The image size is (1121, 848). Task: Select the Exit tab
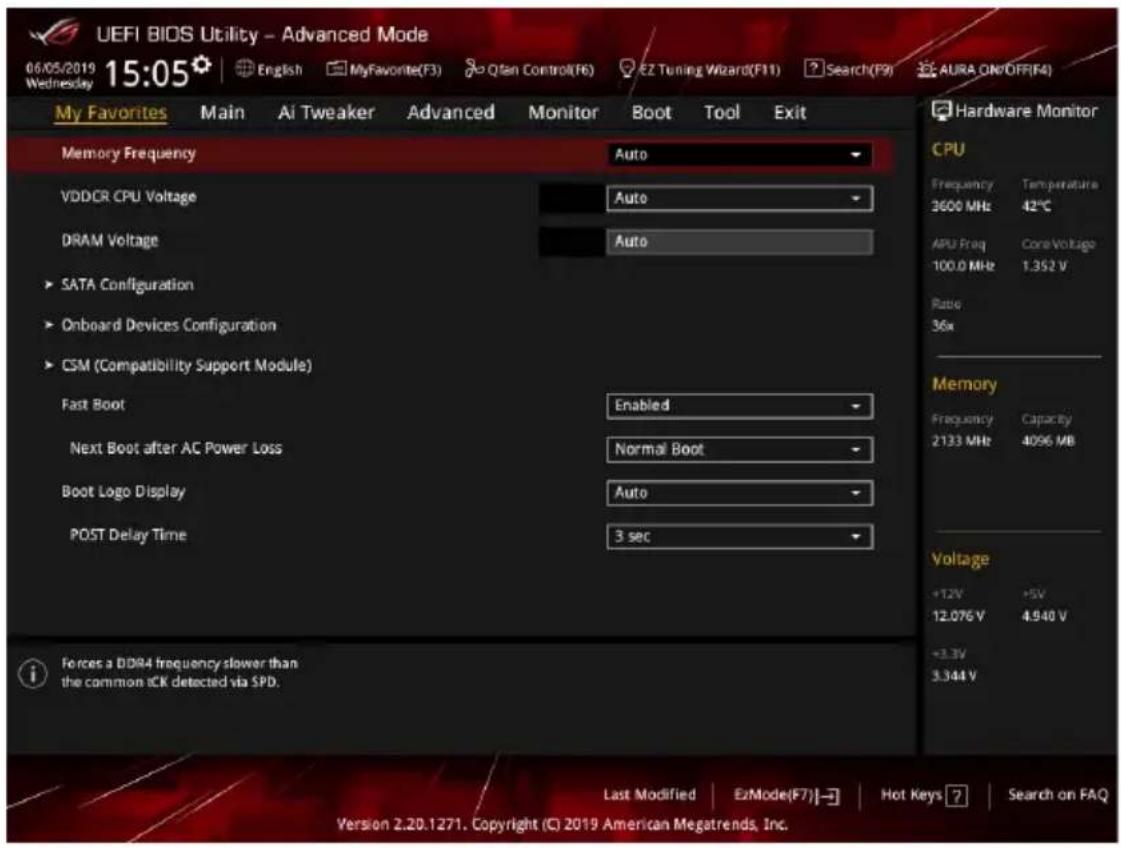click(x=789, y=112)
